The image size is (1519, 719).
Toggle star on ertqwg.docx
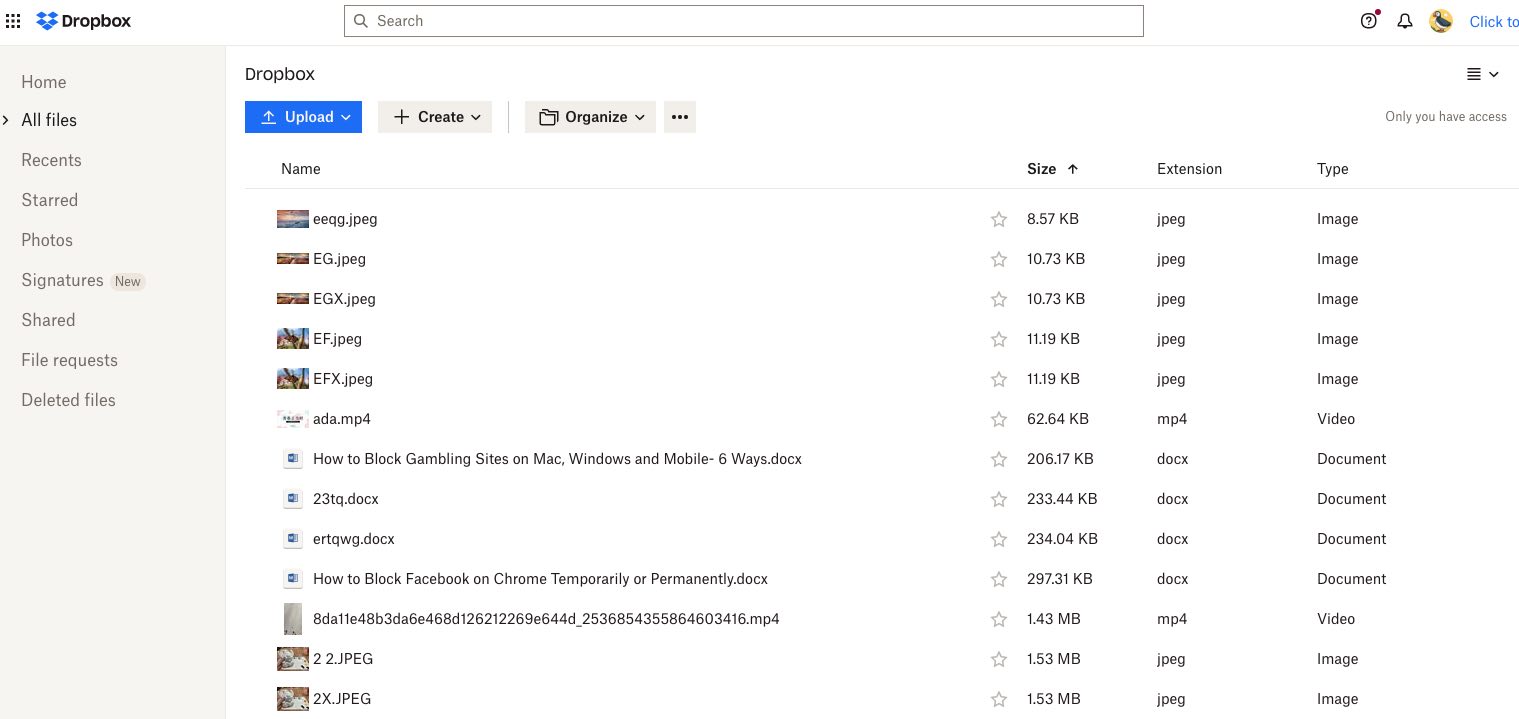(x=998, y=539)
